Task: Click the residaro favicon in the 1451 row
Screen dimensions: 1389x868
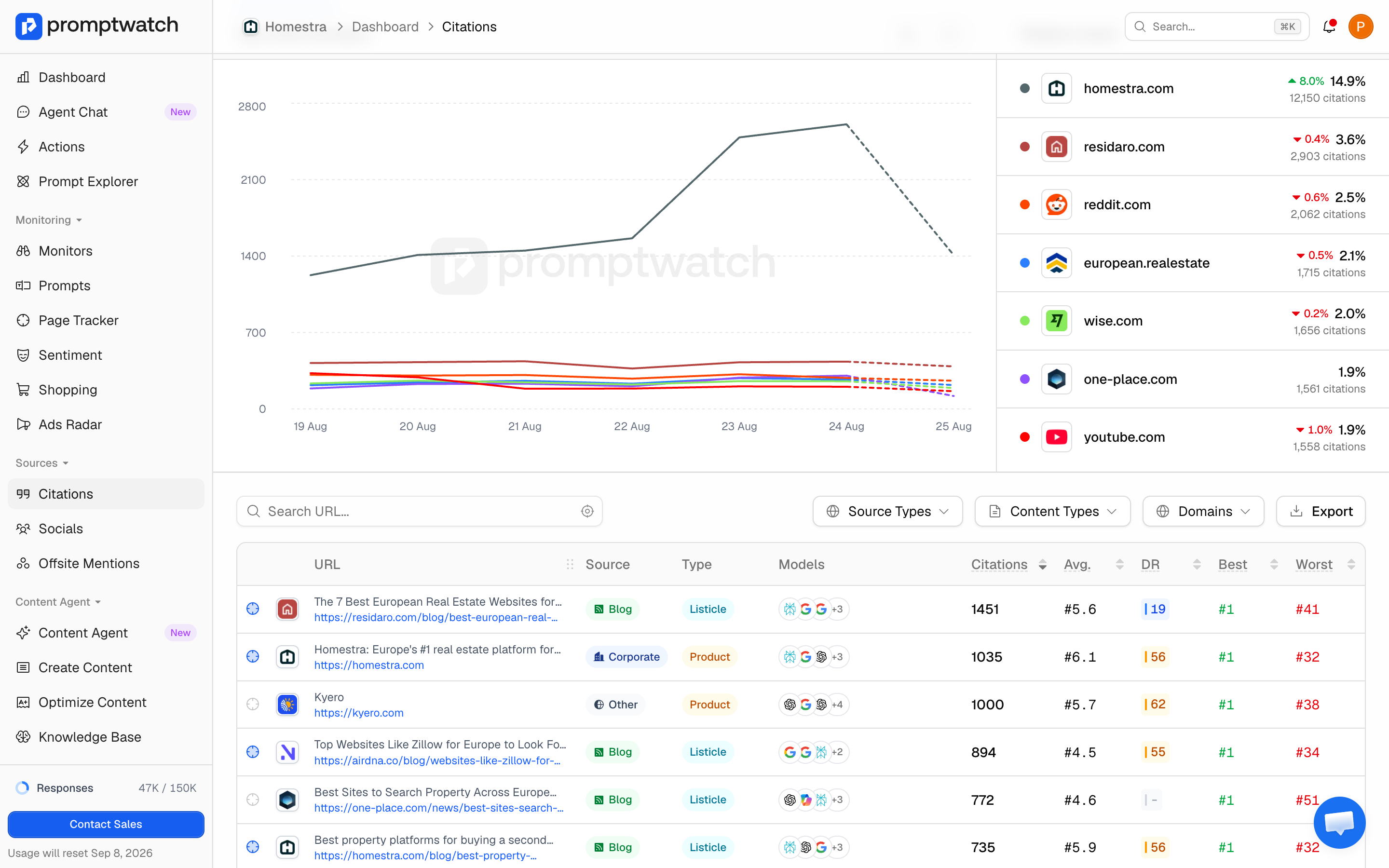Action: (287, 609)
